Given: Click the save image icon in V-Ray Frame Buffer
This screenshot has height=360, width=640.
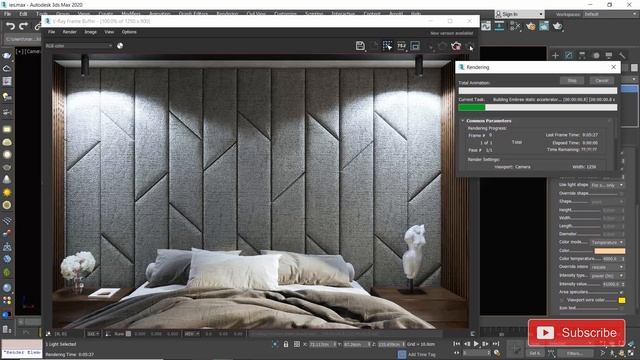Looking at the screenshot, I should coord(360,46).
